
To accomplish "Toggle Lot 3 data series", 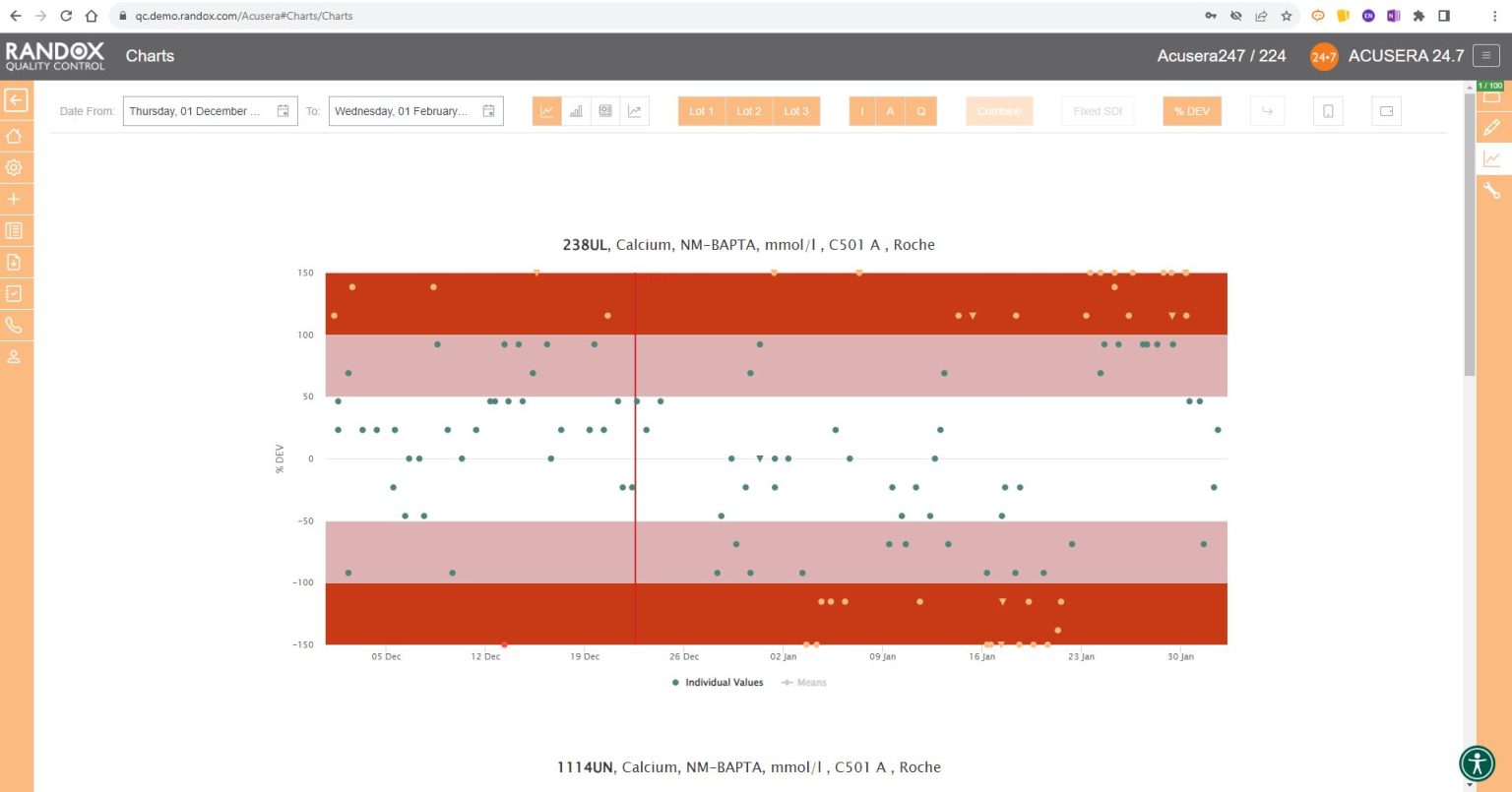I will [796, 111].
